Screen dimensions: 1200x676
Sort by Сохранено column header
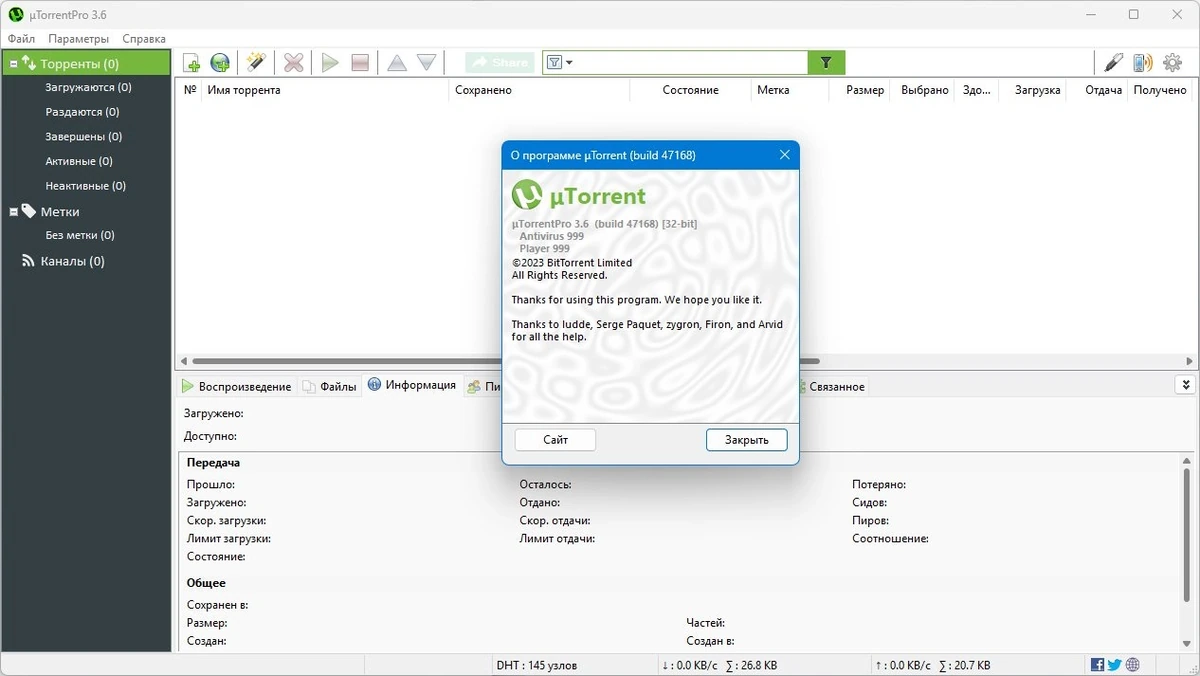click(x=539, y=90)
